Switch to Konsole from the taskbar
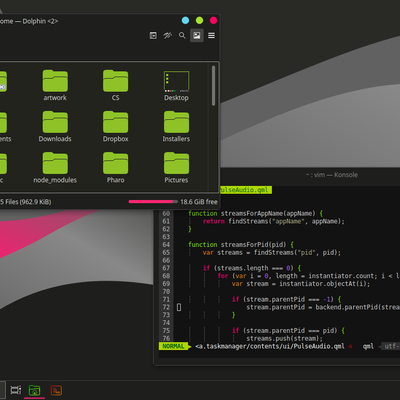 coord(56,390)
